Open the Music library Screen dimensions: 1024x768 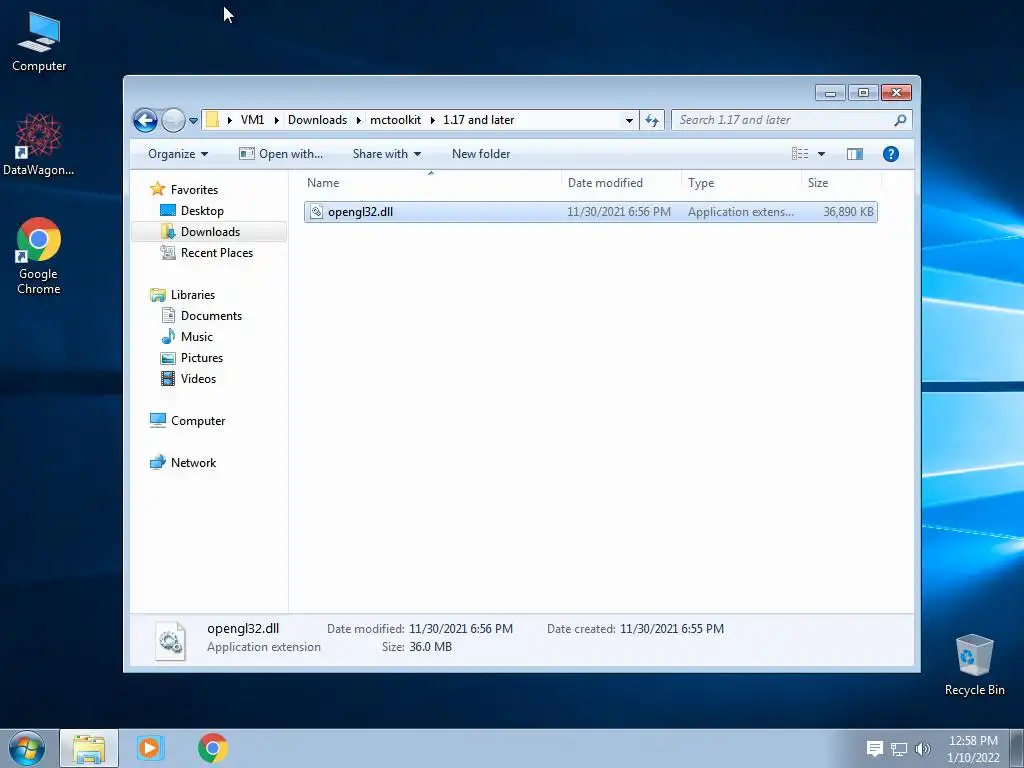pyautogui.click(x=197, y=337)
